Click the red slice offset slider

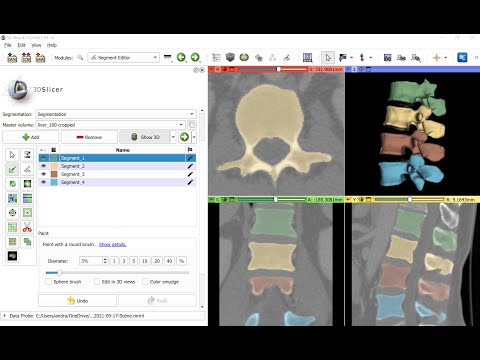point(272,69)
